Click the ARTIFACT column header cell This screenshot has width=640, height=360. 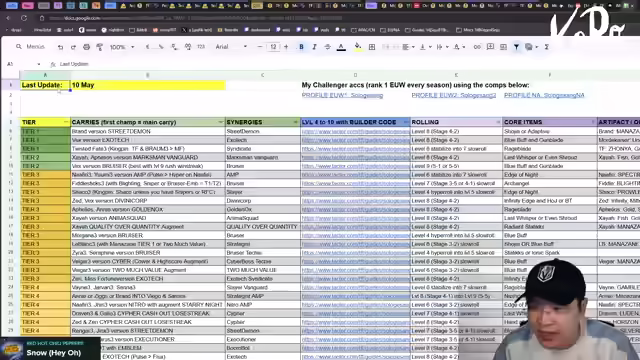(618, 122)
